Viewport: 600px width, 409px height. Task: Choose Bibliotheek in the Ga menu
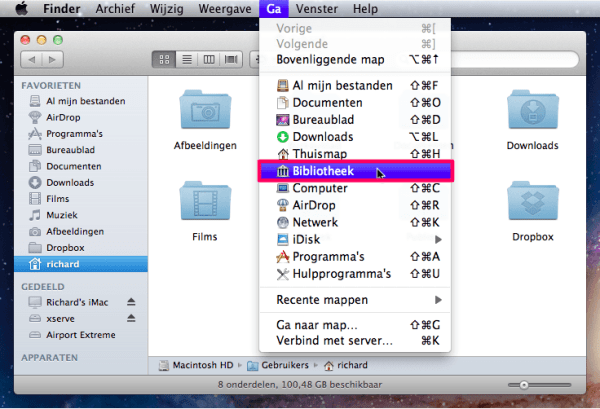click(x=355, y=171)
